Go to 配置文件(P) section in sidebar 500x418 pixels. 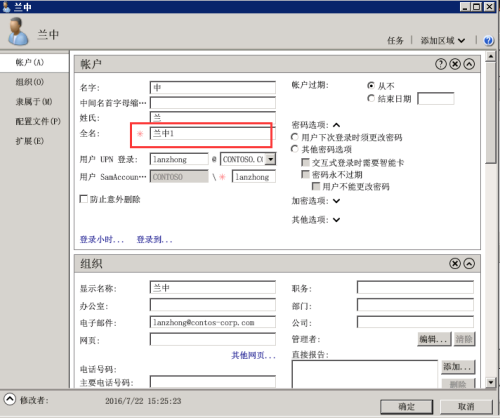[34, 121]
